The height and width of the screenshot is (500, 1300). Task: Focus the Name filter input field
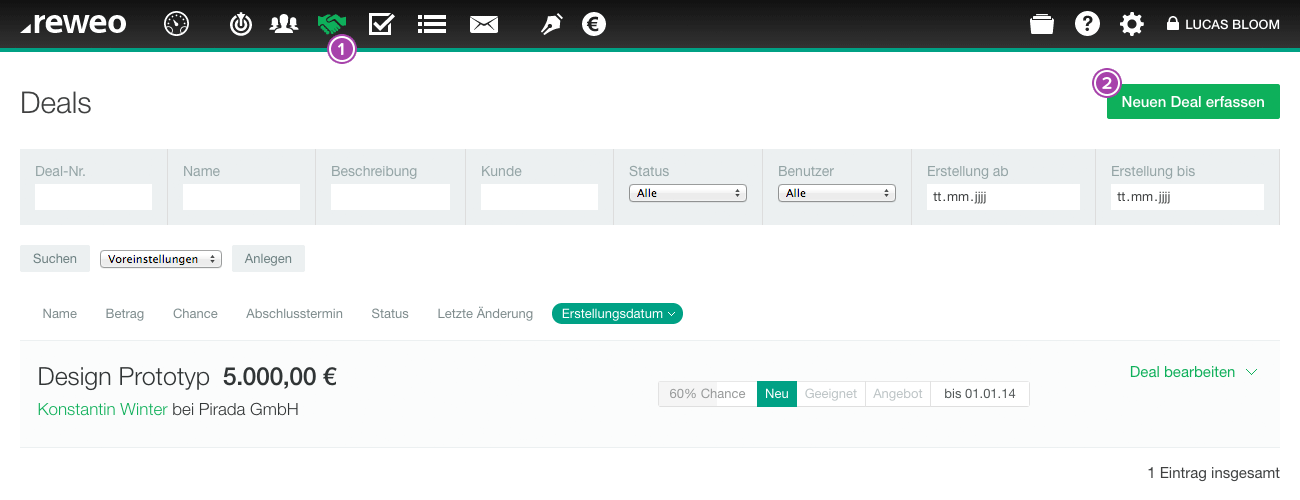tap(241, 197)
